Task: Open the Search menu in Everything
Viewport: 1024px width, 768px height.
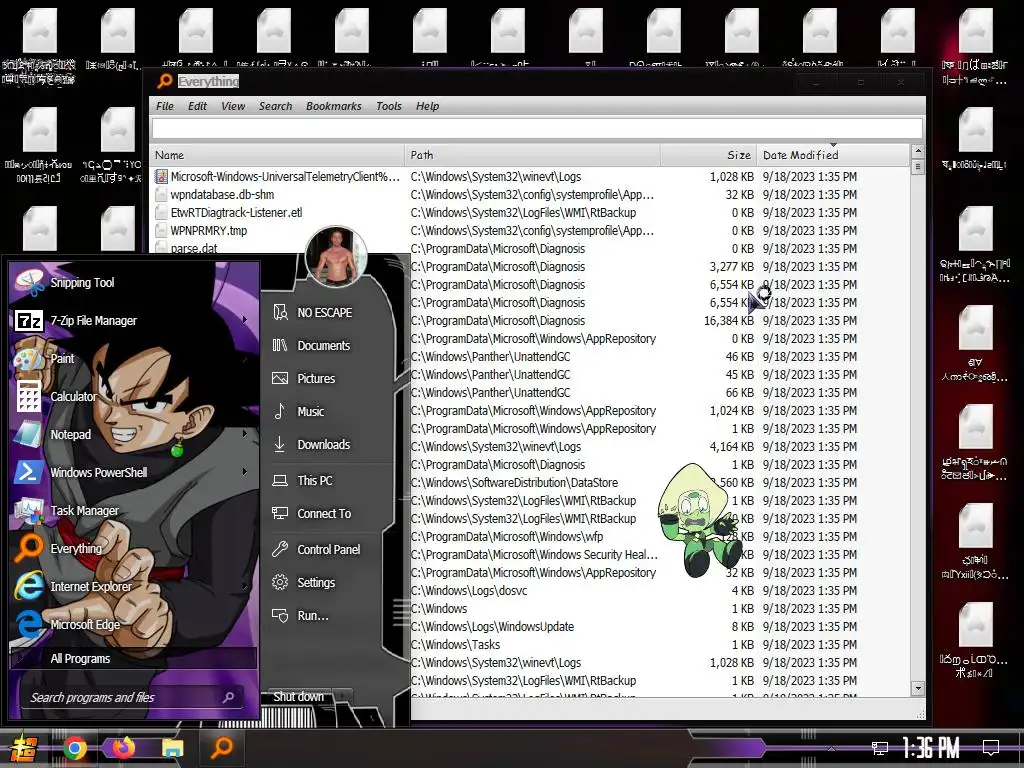Action: click(x=275, y=106)
